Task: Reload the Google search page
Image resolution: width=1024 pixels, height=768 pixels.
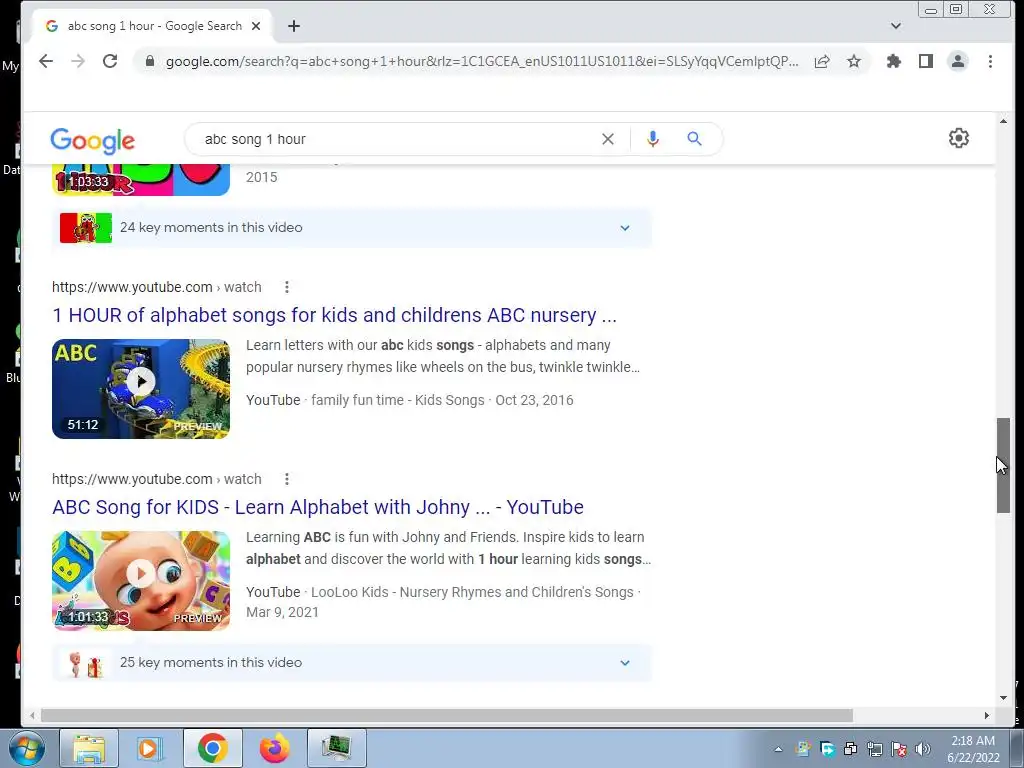Action: pyautogui.click(x=110, y=61)
